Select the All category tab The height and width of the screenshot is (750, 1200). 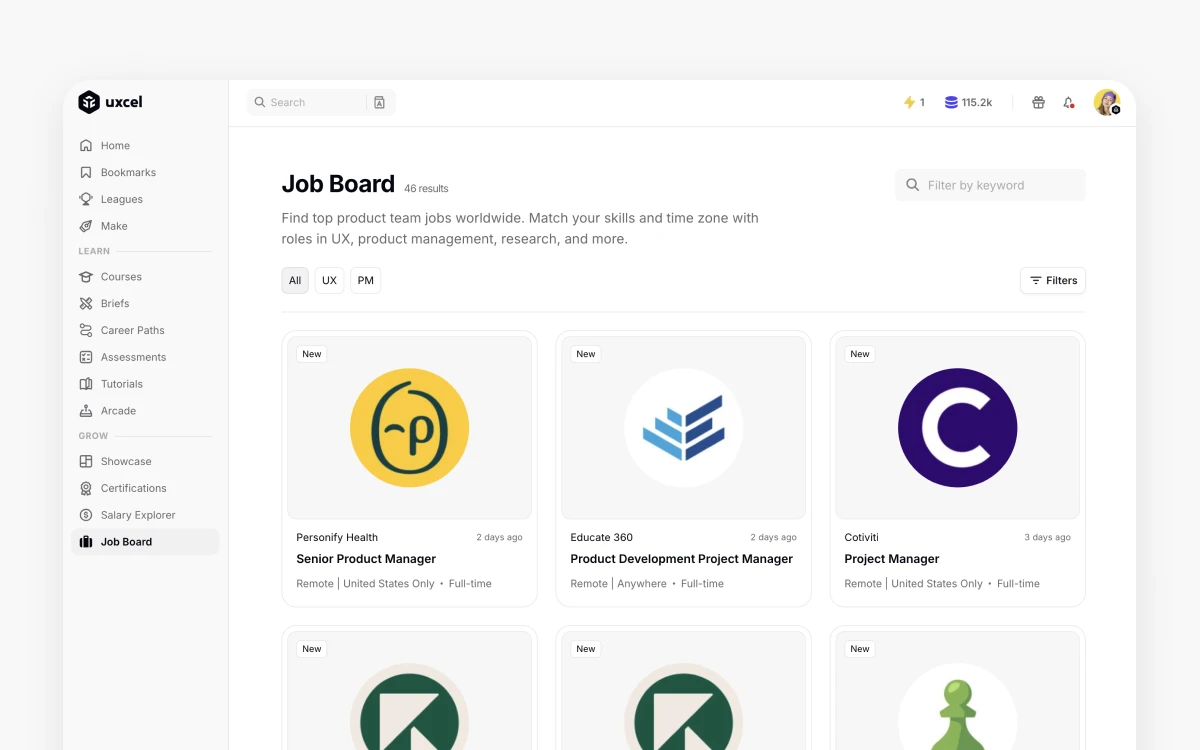295,280
